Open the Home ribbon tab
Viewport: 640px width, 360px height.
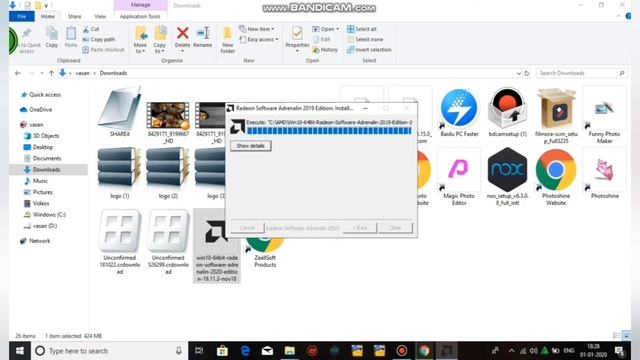pyautogui.click(x=48, y=16)
